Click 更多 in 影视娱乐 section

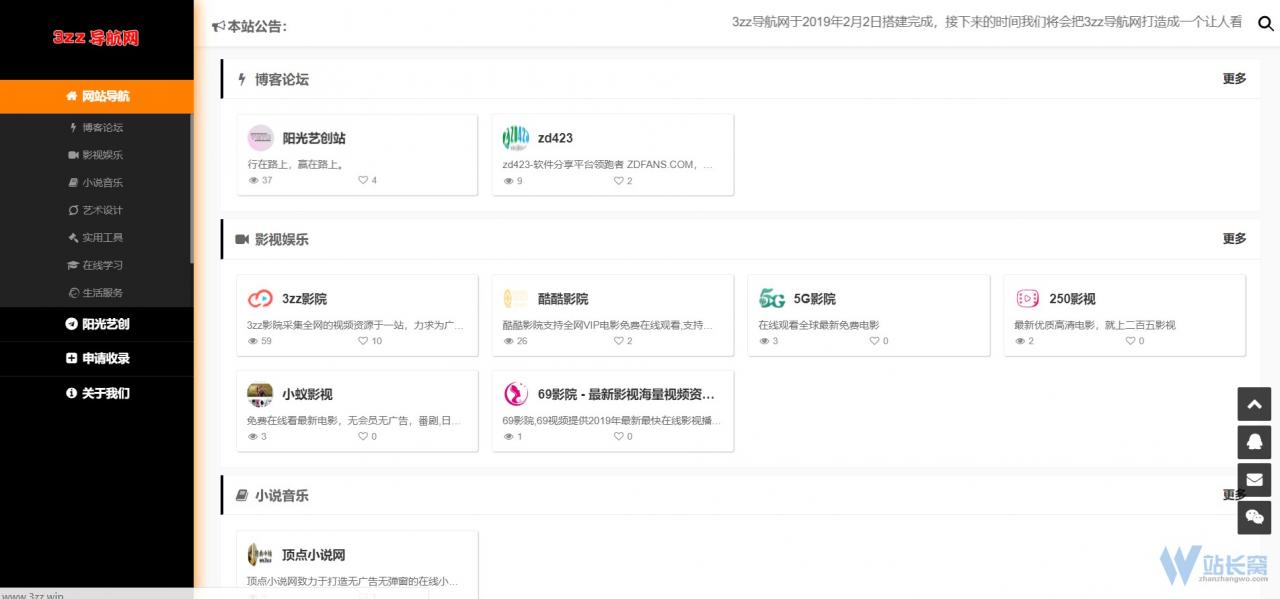(x=1234, y=239)
